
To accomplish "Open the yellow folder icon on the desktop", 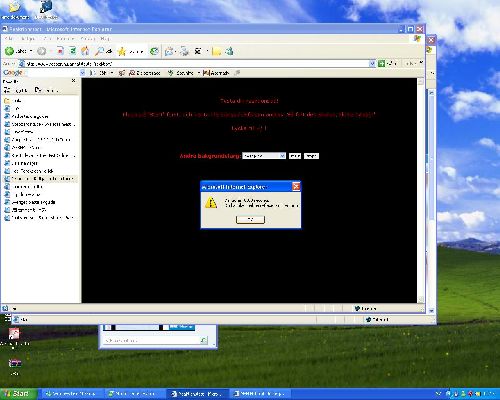I will click(x=14, y=7).
